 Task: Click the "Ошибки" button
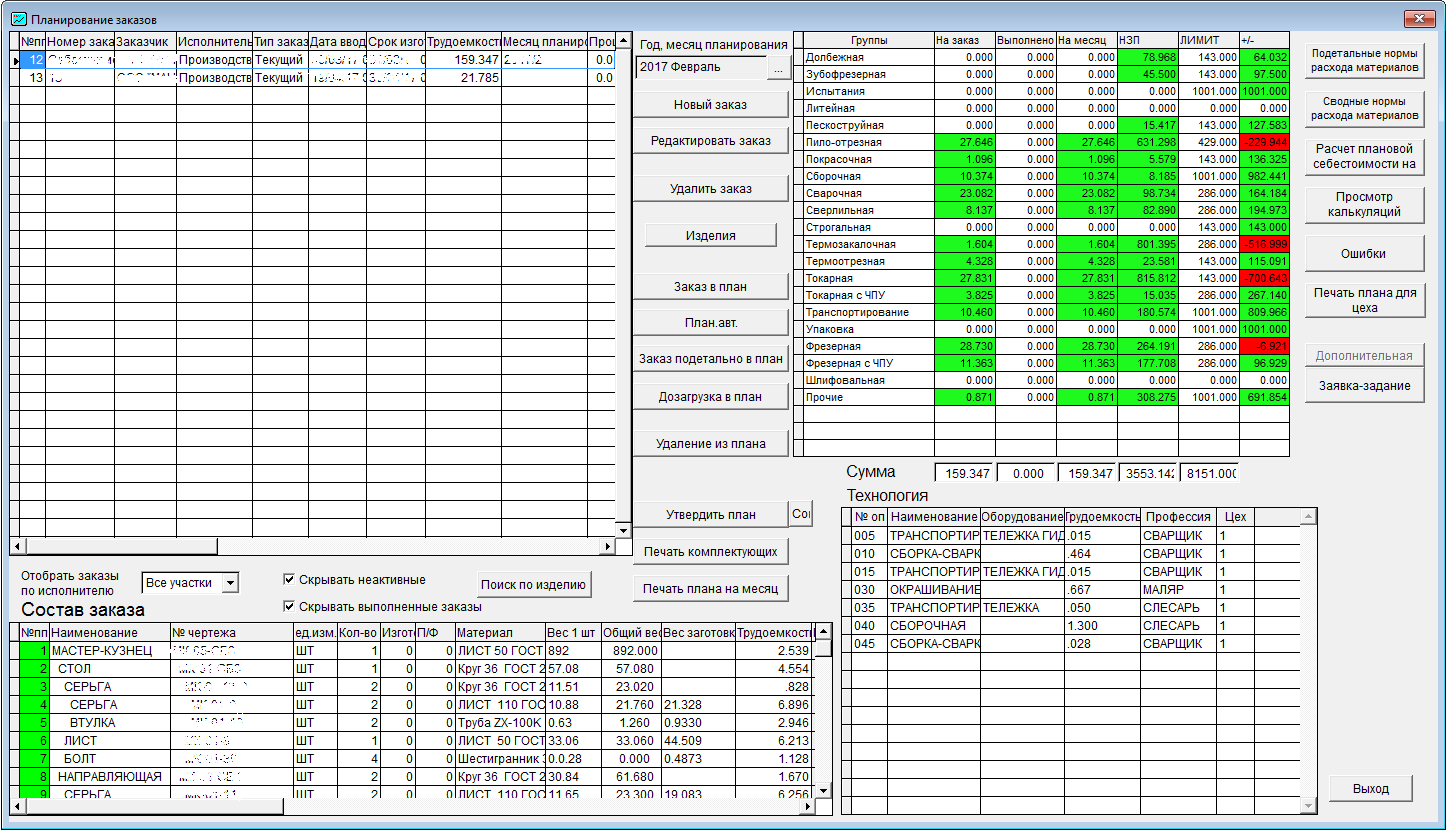pos(1363,254)
